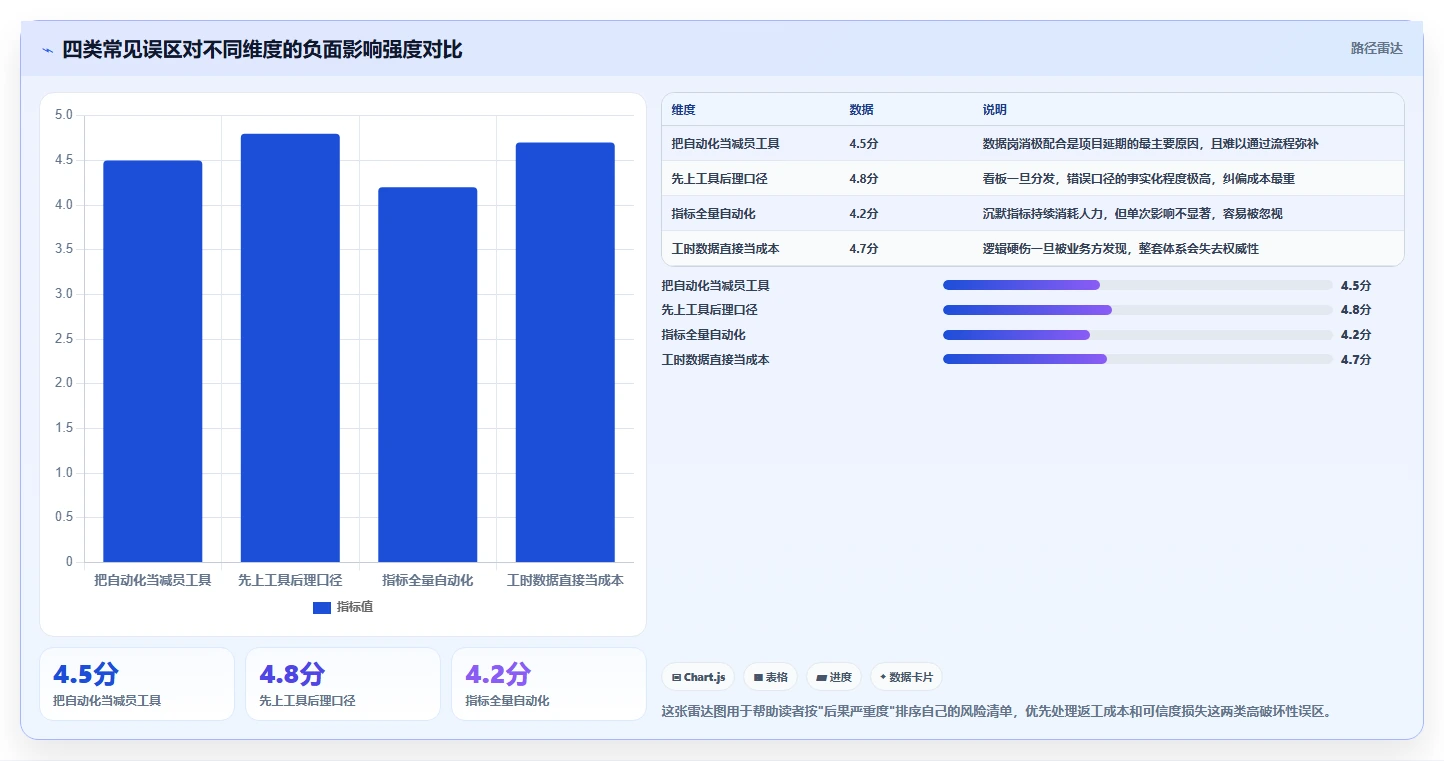Open the 4.8分 stat card

(x=343, y=684)
